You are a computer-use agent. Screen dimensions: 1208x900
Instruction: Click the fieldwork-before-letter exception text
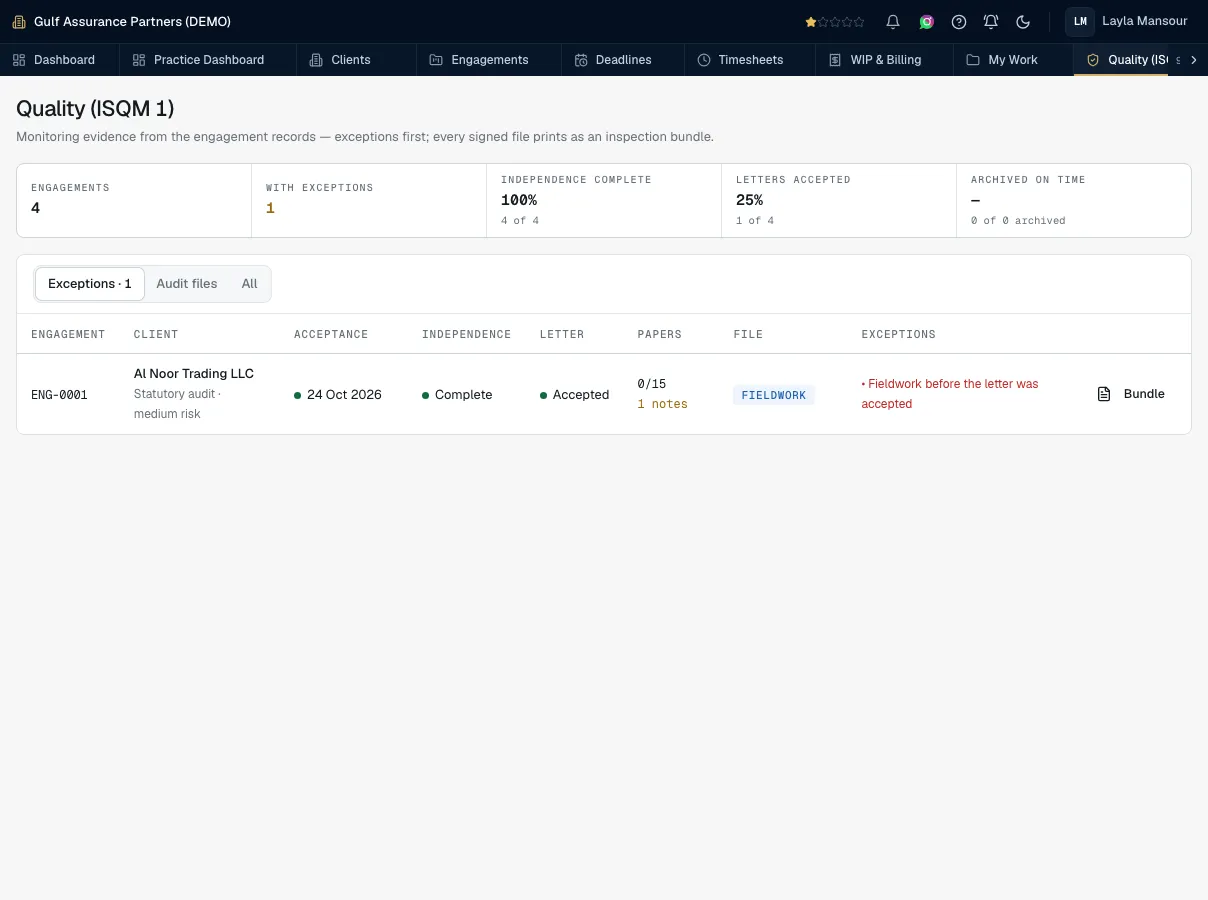point(950,394)
